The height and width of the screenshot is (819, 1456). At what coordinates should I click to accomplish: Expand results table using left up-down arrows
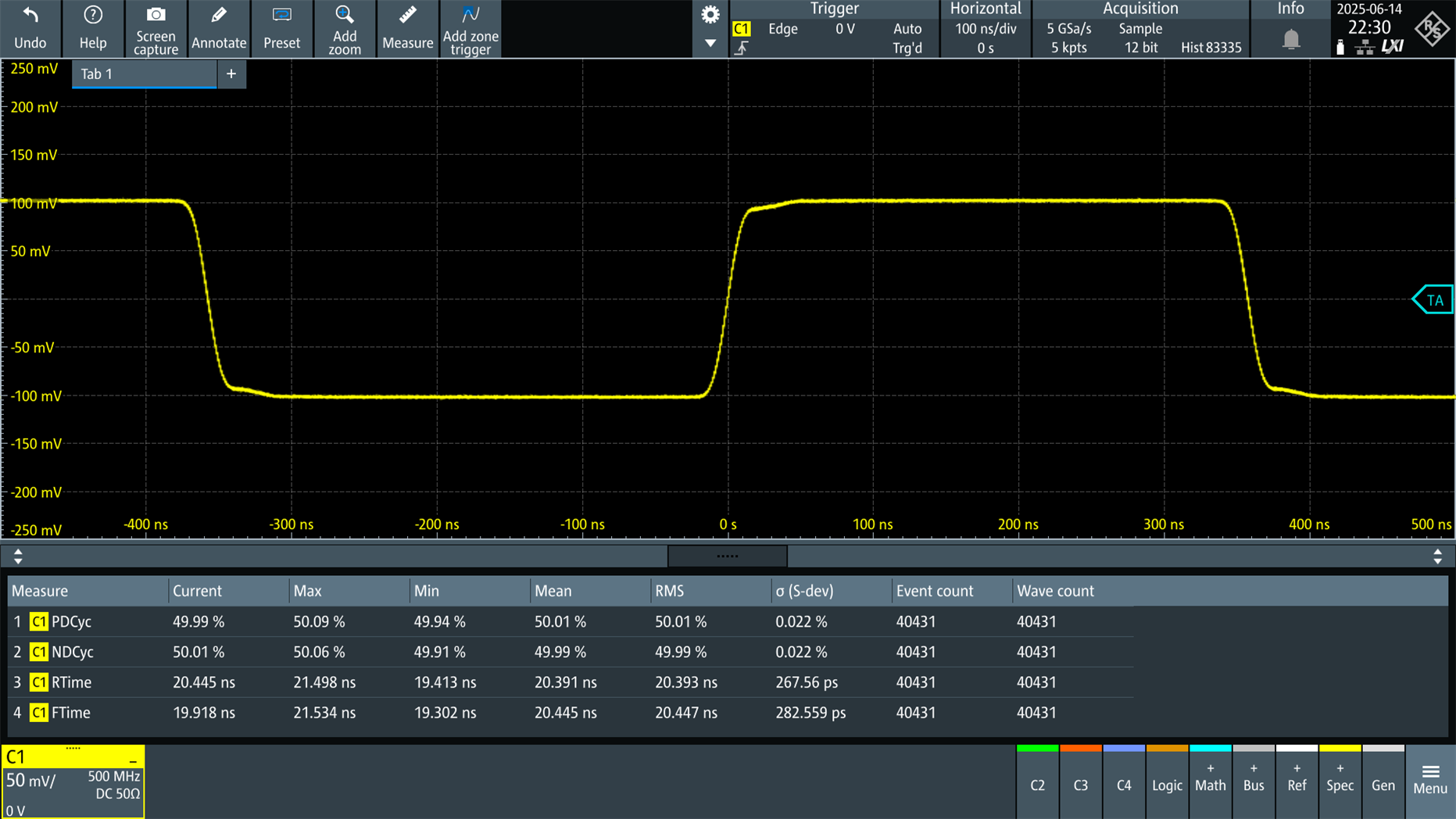pyautogui.click(x=18, y=556)
